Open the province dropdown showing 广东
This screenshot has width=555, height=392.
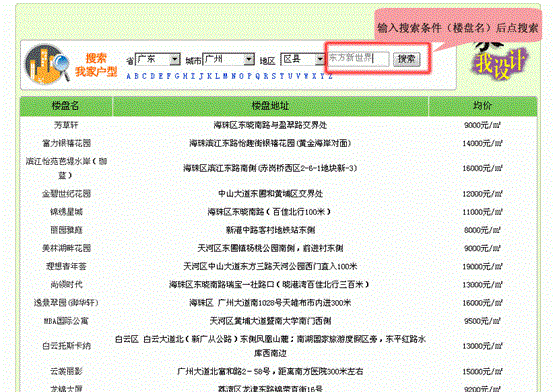click(x=158, y=59)
